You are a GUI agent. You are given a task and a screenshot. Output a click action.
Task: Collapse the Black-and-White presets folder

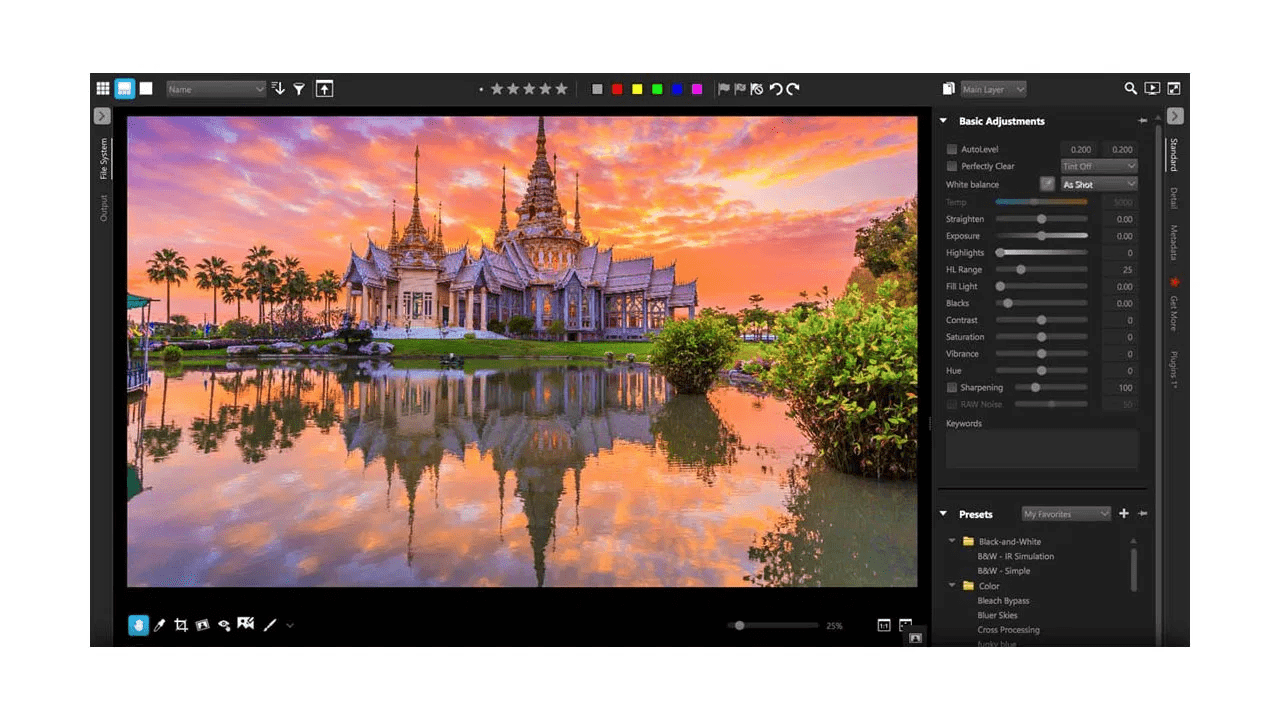[x=952, y=541]
